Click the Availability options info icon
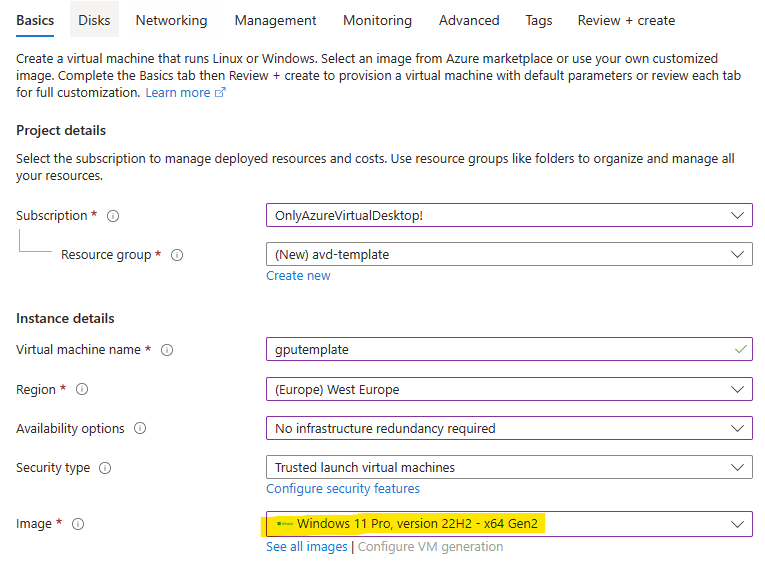The width and height of the screenshot is (765, 568). click(140, 428)
